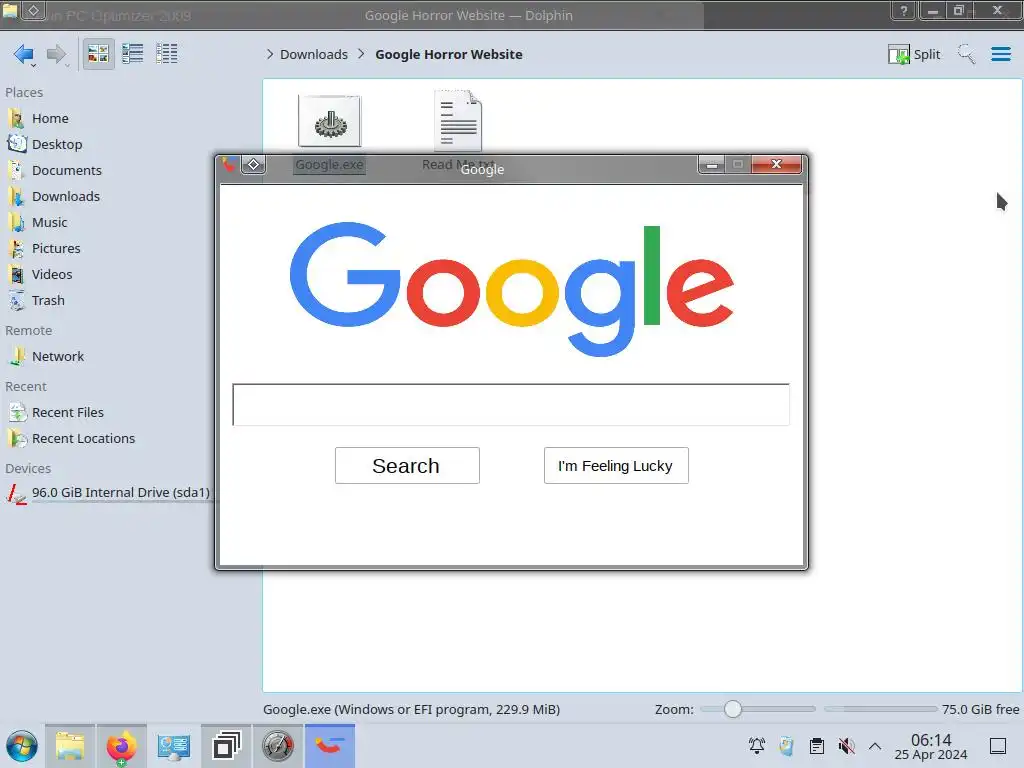The image size is (1024, 768).
Task: Click the muted volume tray icon
Action: coord(846,746)
